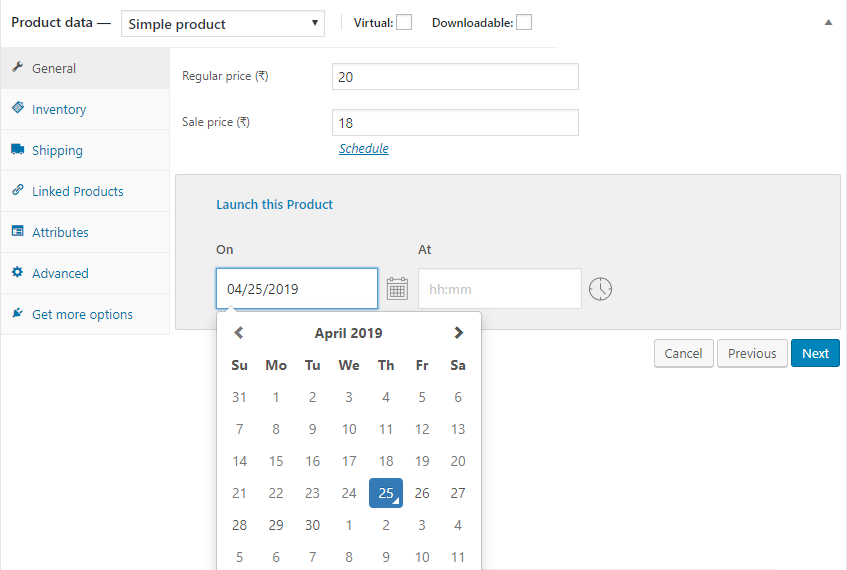Click the Regular price input field

point(455,77)
